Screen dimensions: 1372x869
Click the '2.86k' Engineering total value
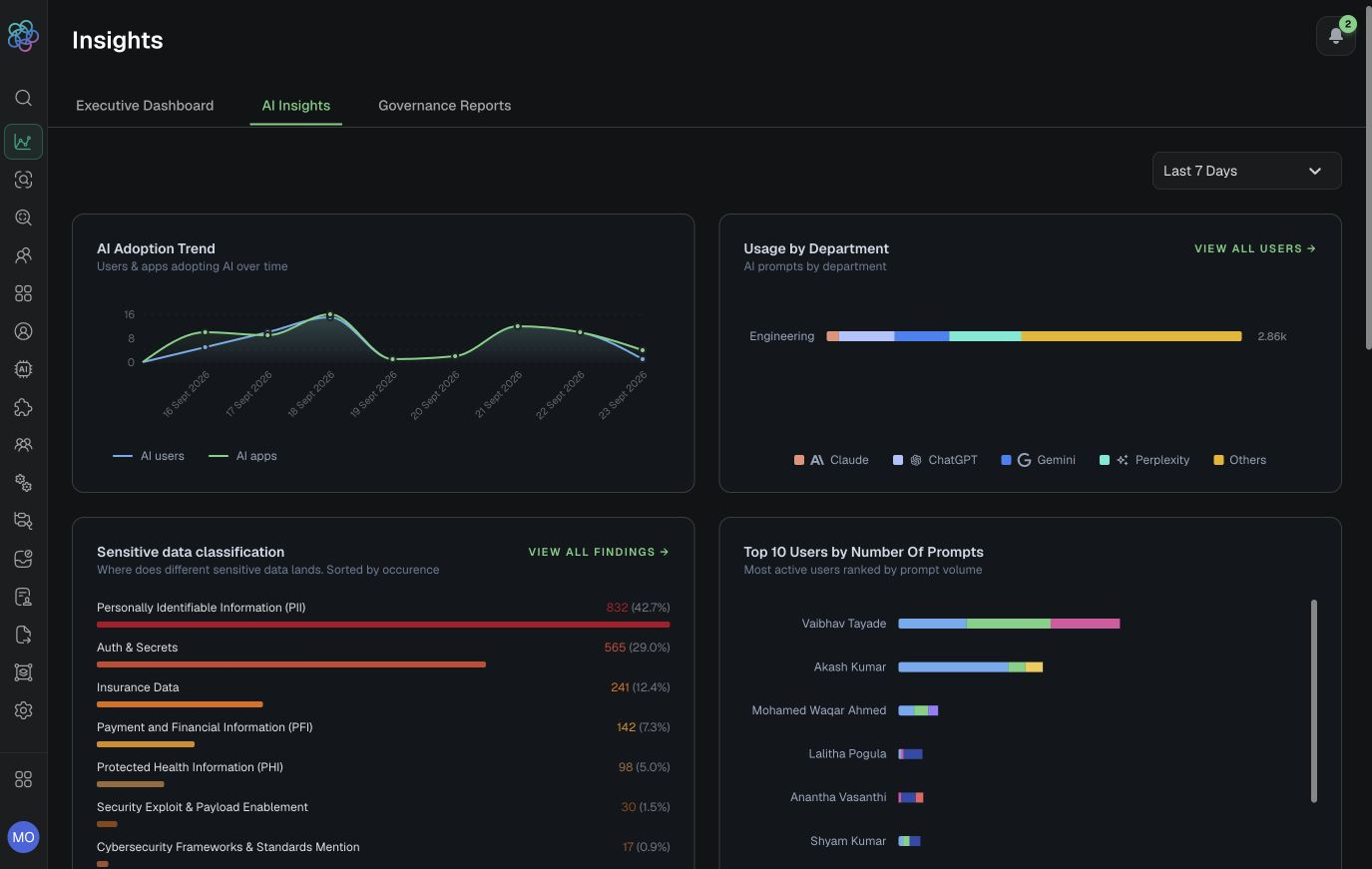1272,337
